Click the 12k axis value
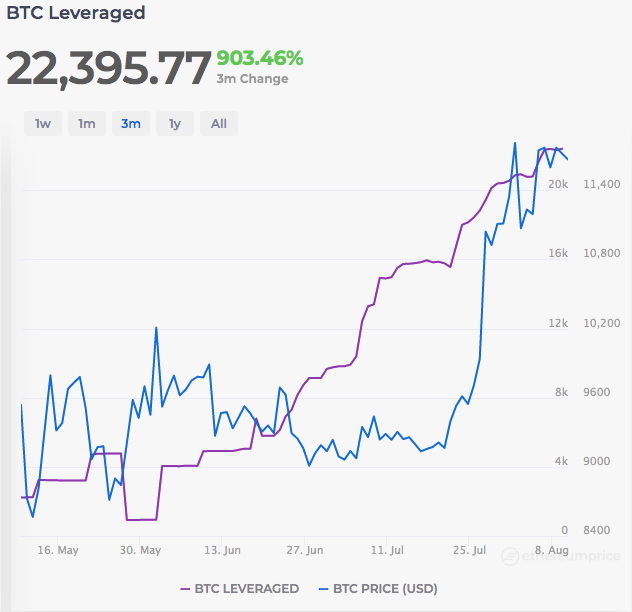The height and width of the screenshot is (612, 632). tap(558, 323)
